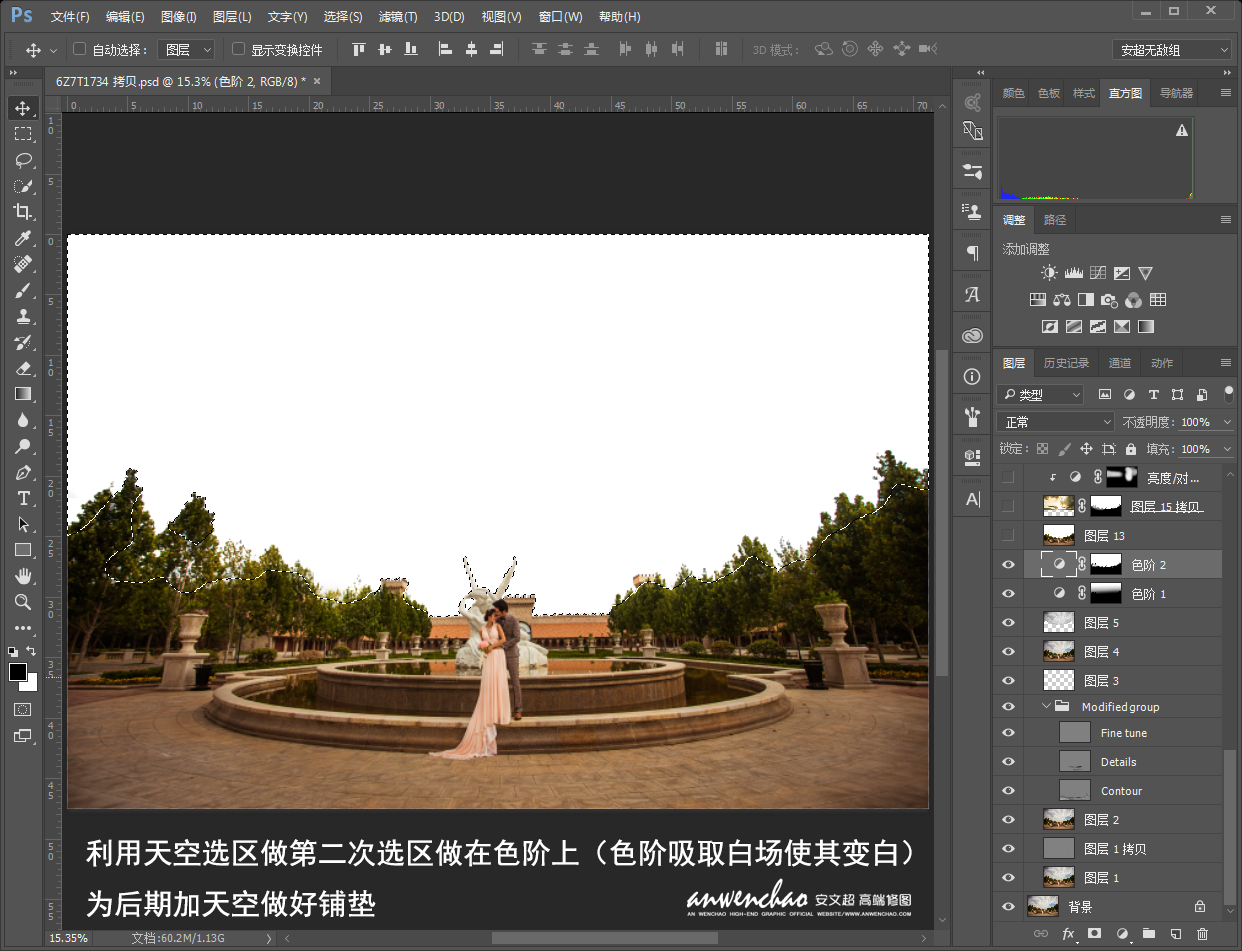
Task: Select the Clone Stamp tool
Action: [23, 316]
